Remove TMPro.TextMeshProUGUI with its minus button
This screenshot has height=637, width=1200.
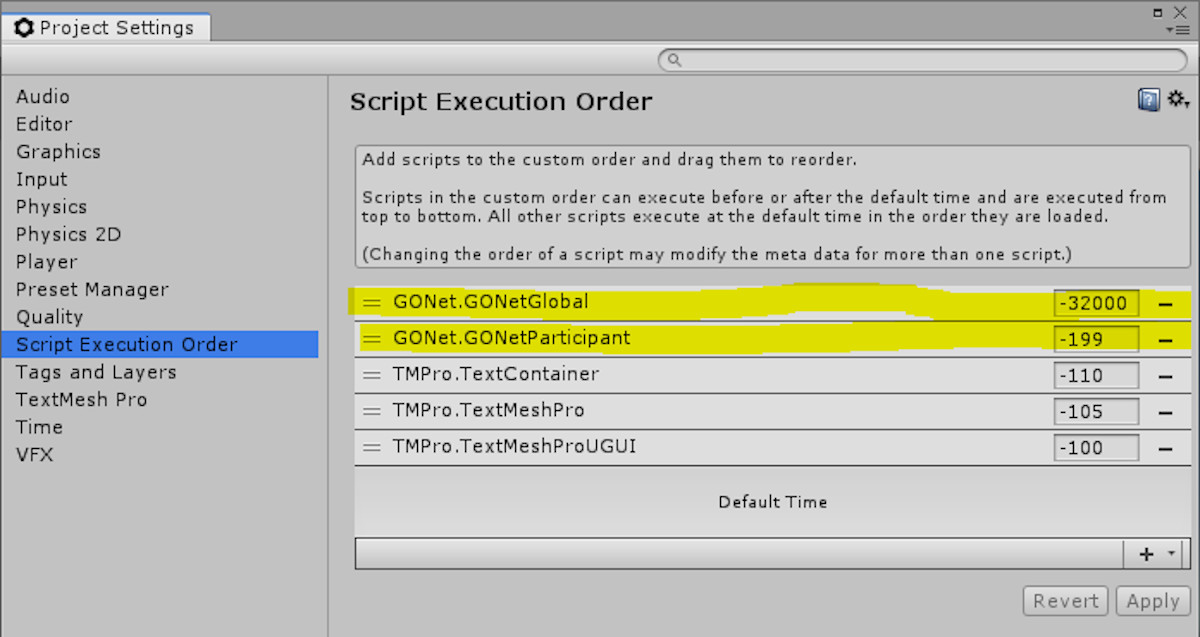(x=1166, y=448)
